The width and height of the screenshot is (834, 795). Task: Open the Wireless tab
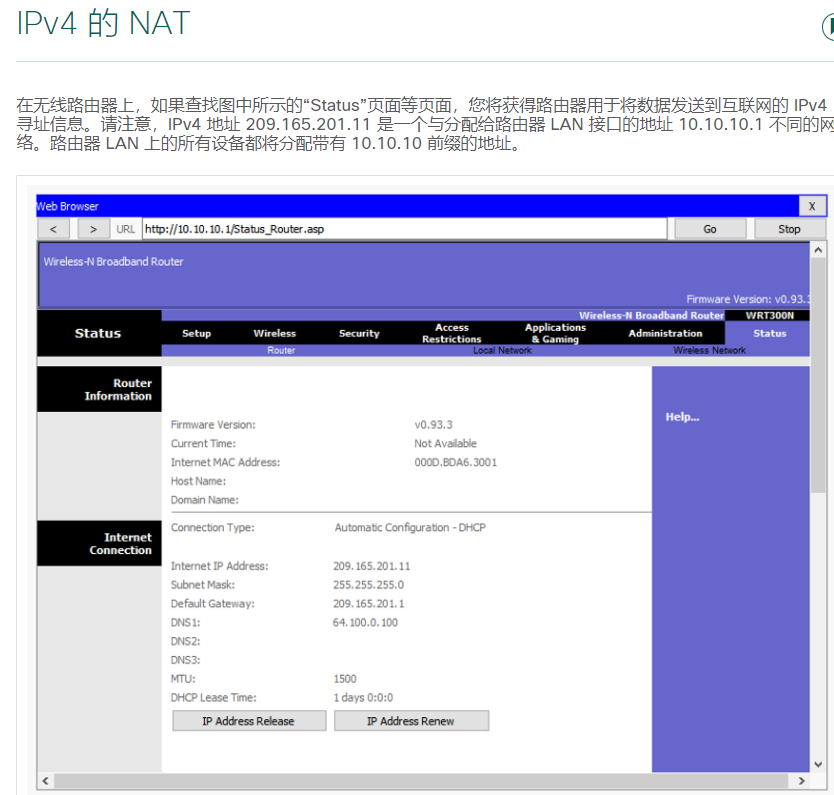(x=274, y=333)
